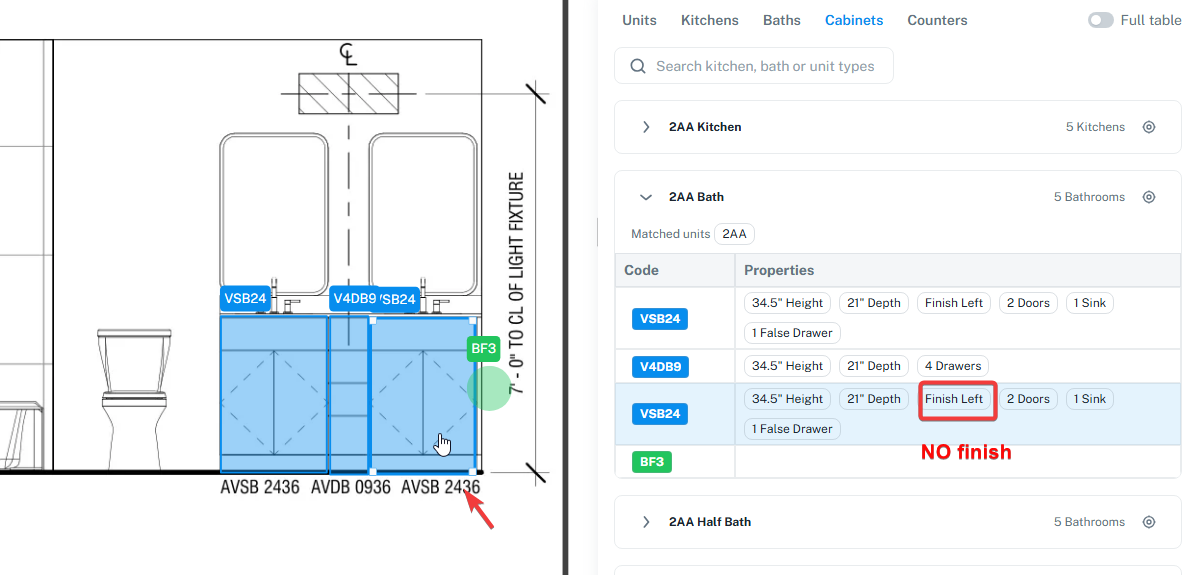Select V4DB9 label on the drawing
The width and height of the screenshot is (1191, 575).
tap(353, 299)
